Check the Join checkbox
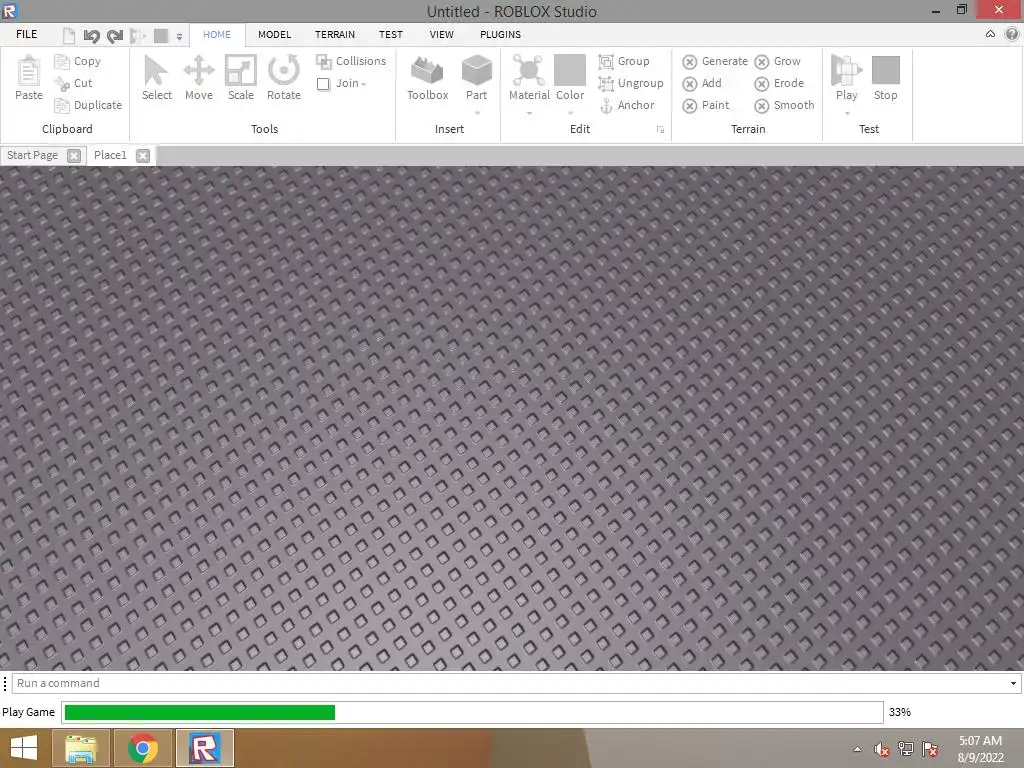Screen dimensions: 1024x768 click(323, 84)
